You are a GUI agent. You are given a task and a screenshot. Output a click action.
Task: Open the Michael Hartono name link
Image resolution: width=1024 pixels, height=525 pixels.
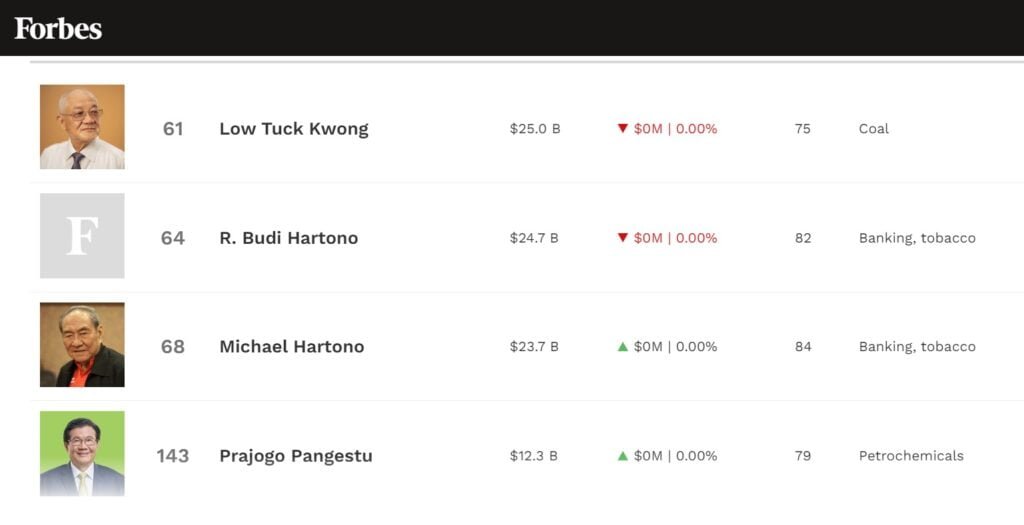click(x=292, y=347)
